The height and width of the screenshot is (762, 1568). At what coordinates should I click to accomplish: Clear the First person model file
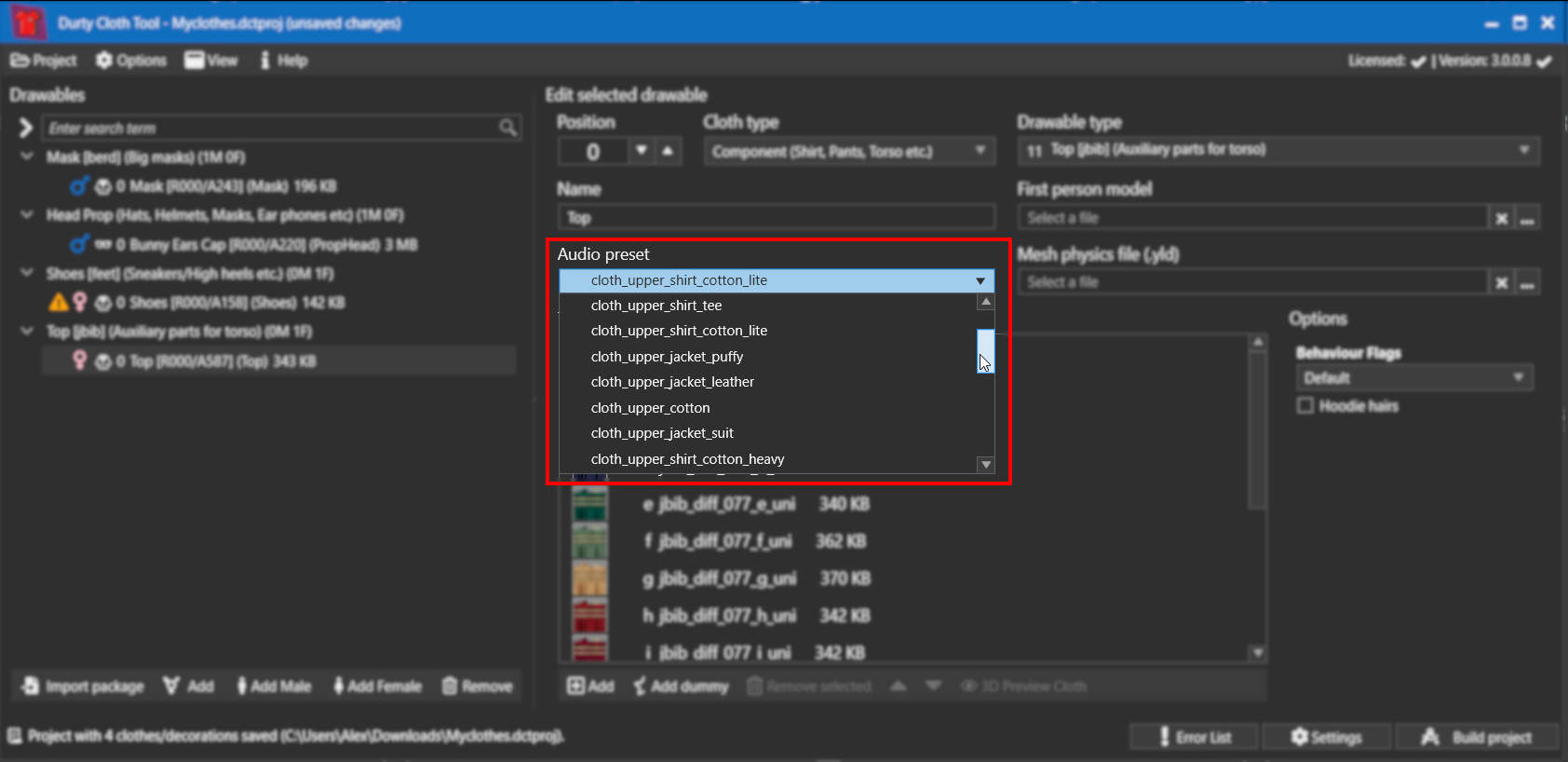tap(1501, 218)
